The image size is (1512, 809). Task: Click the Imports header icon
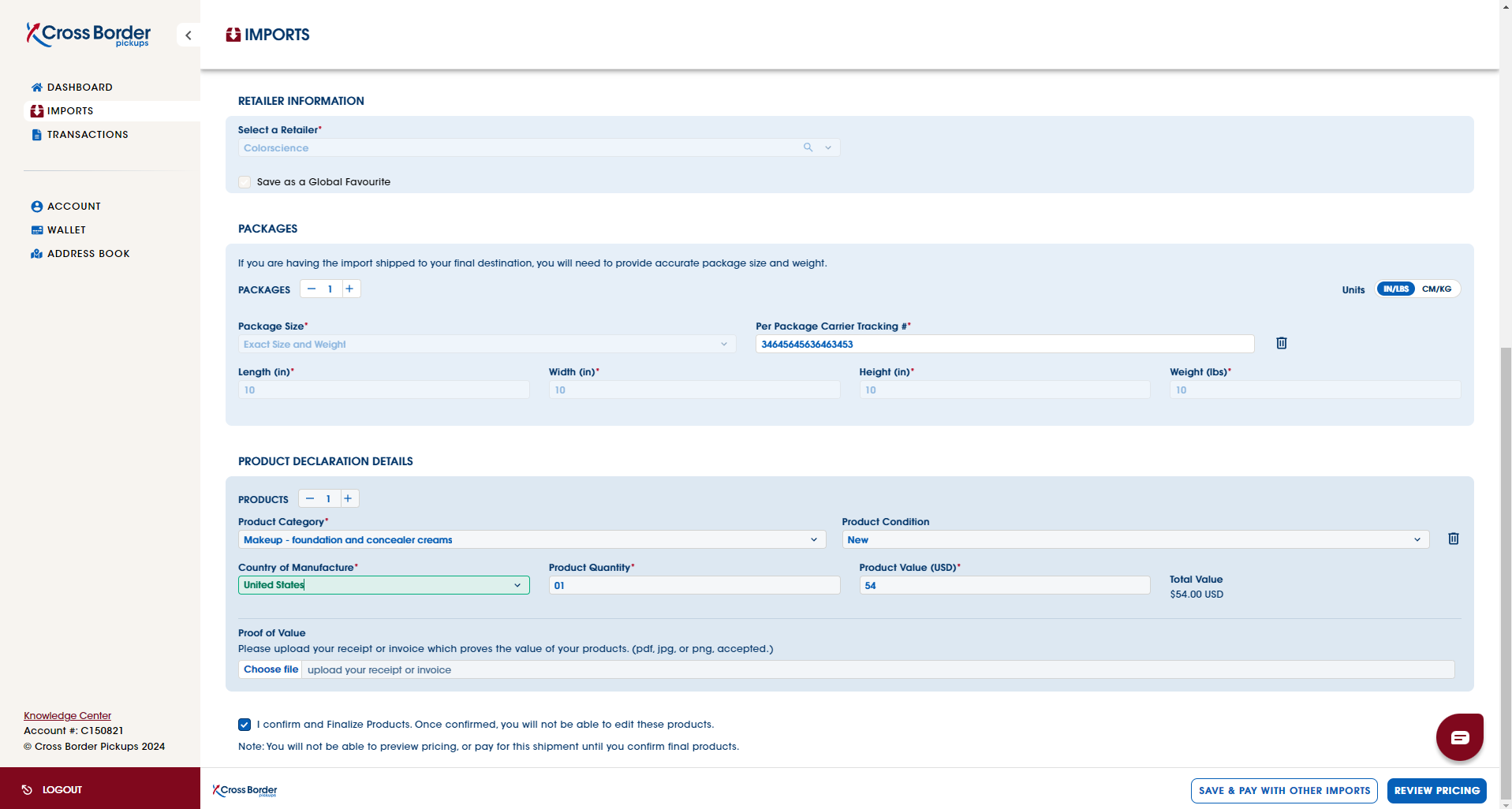(233, 35)
